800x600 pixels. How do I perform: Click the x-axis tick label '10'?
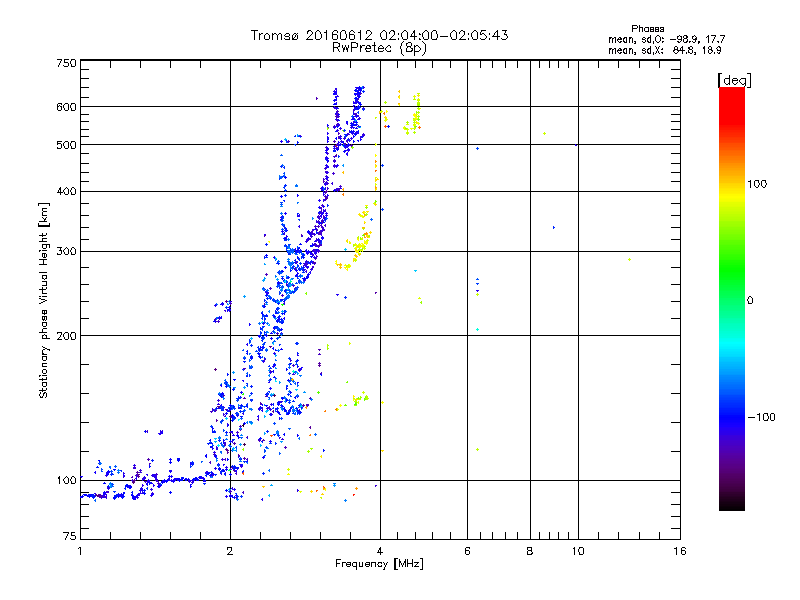pyautogui.click(x=578, y=551)
